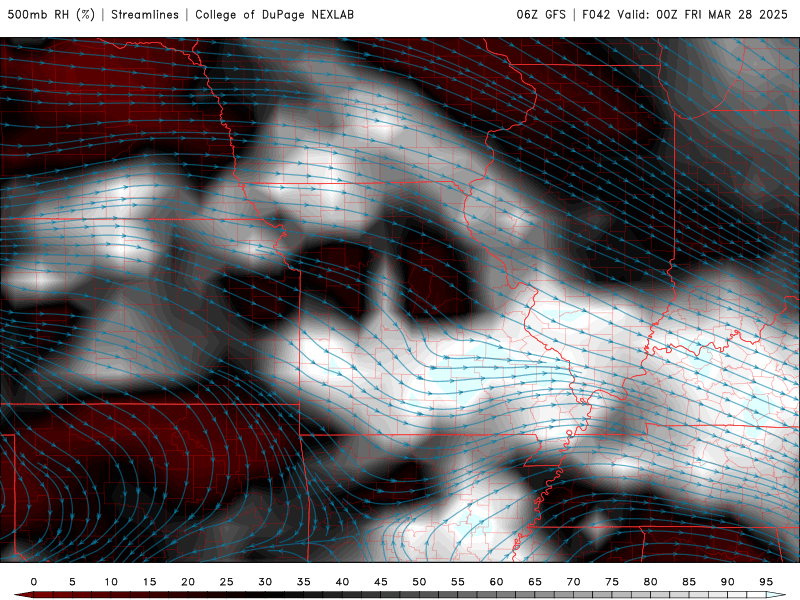Screen dimensions: 800x600
Task: Select the "90" legend tick label
Action: (x=727, y=582)
